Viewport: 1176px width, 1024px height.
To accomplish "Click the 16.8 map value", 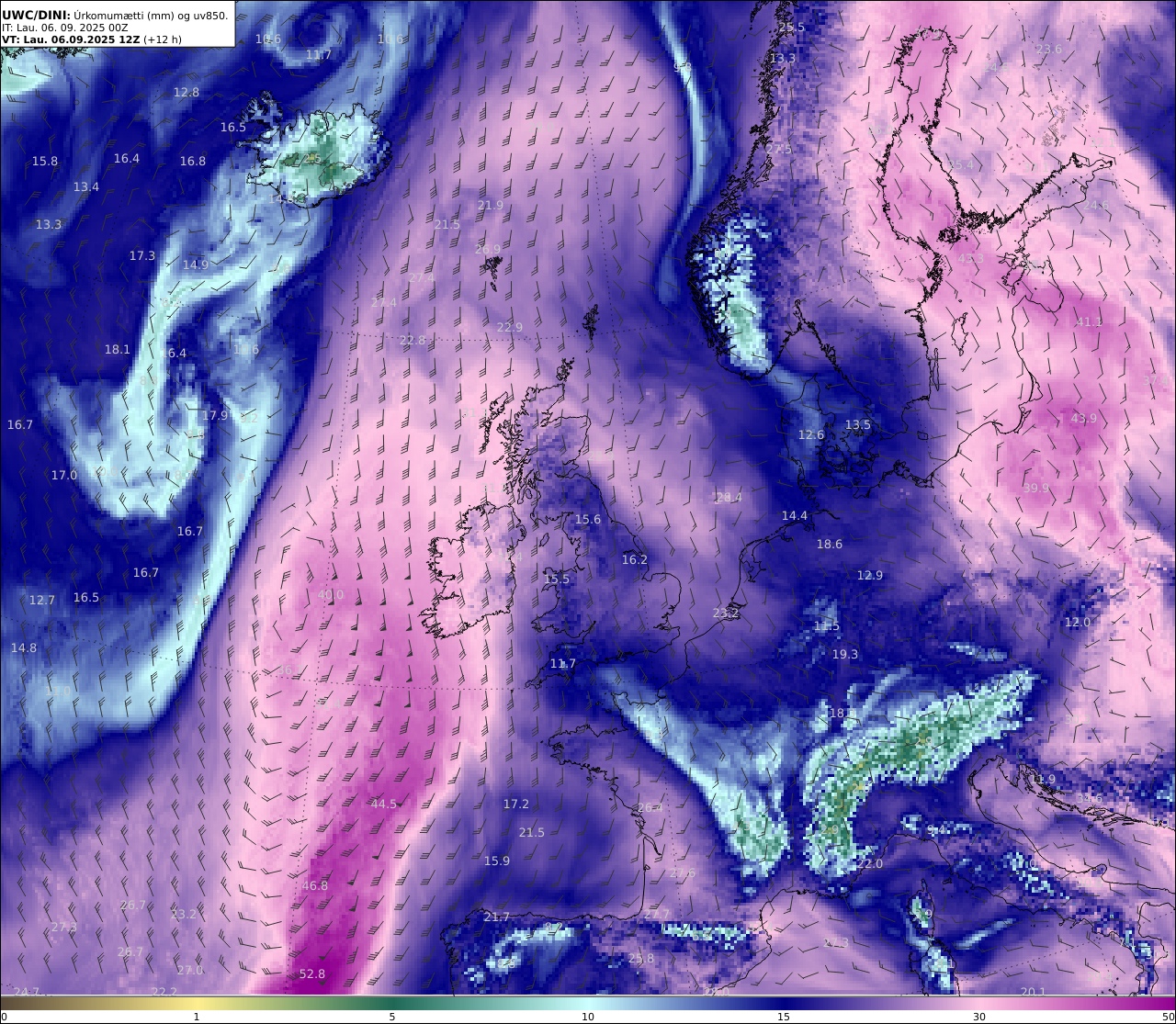I will click(193, 161).
